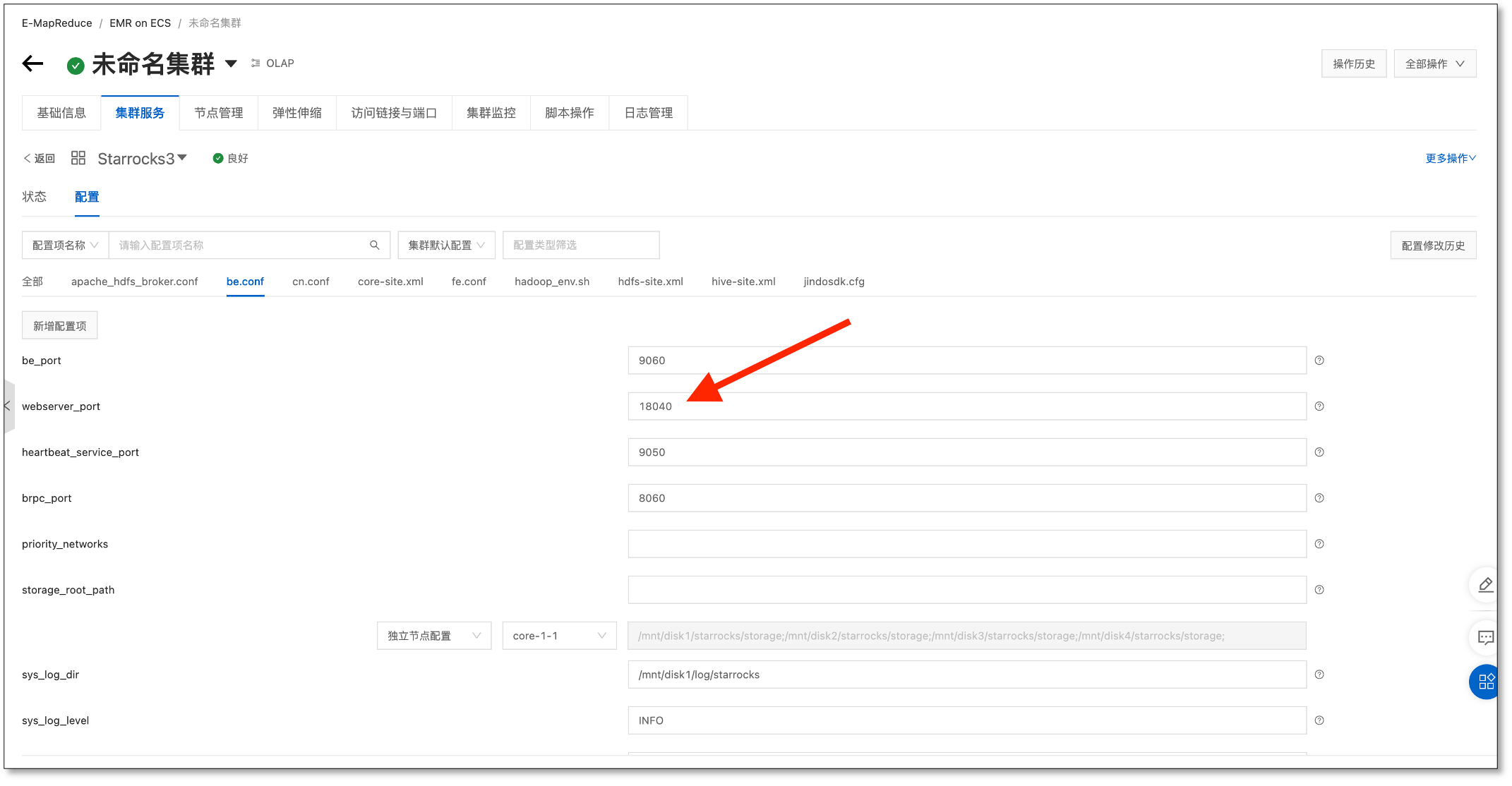Open 配置修改历史 history button

(x=1433, y=246)
